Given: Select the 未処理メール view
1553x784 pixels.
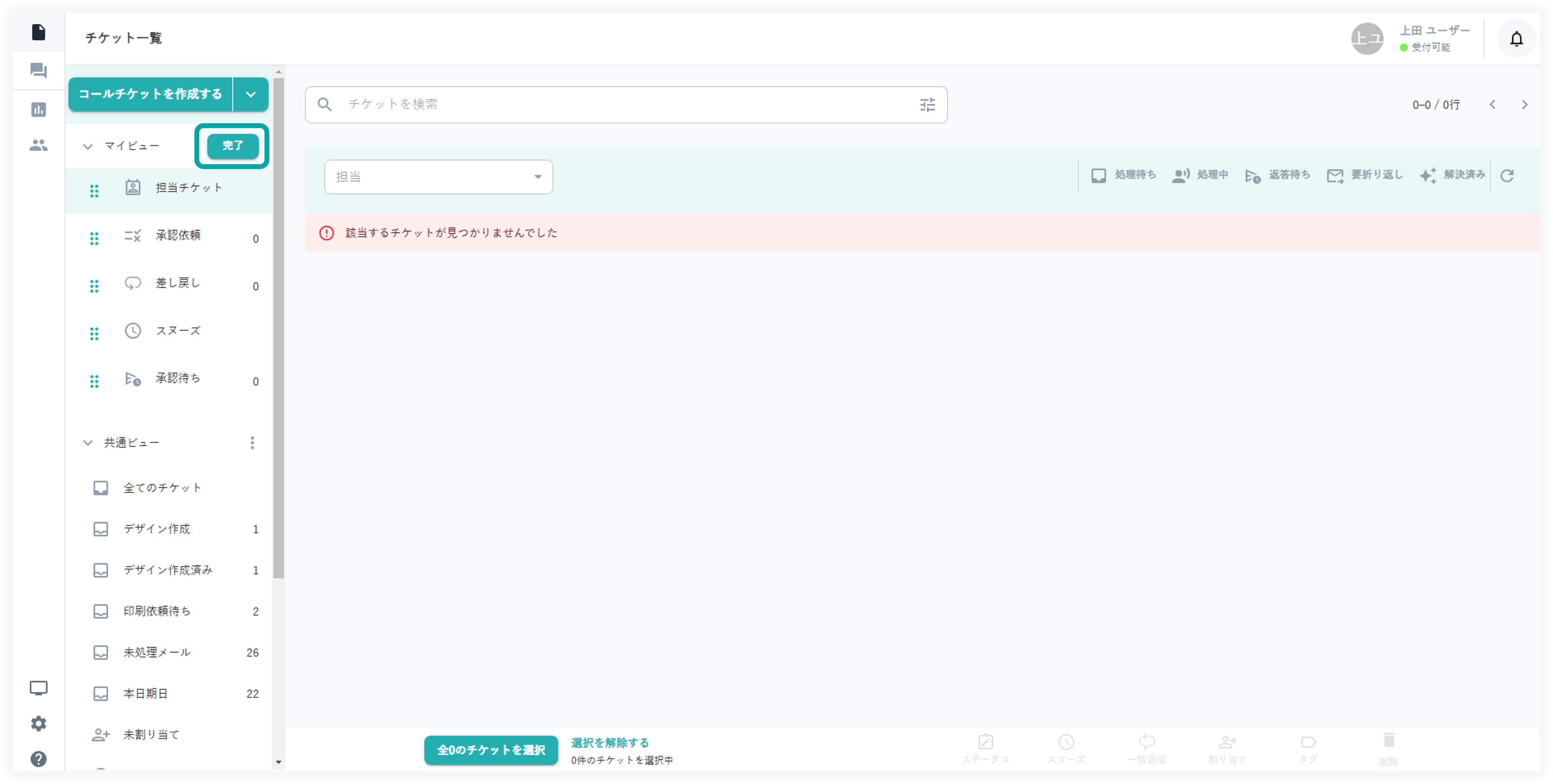Looking at the screenshot, I should tap(157, 652).
